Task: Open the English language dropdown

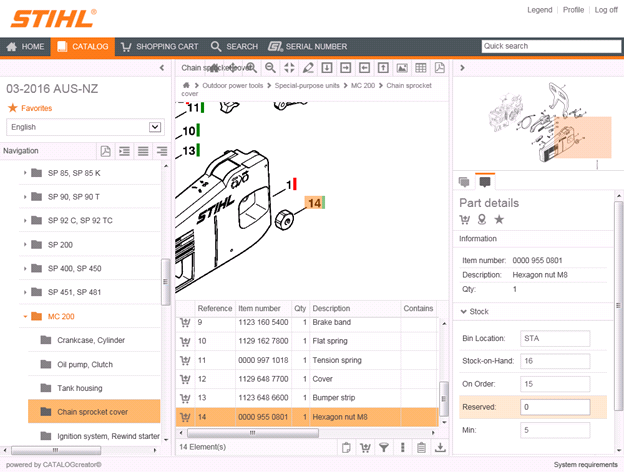Action: click(86, 127)
